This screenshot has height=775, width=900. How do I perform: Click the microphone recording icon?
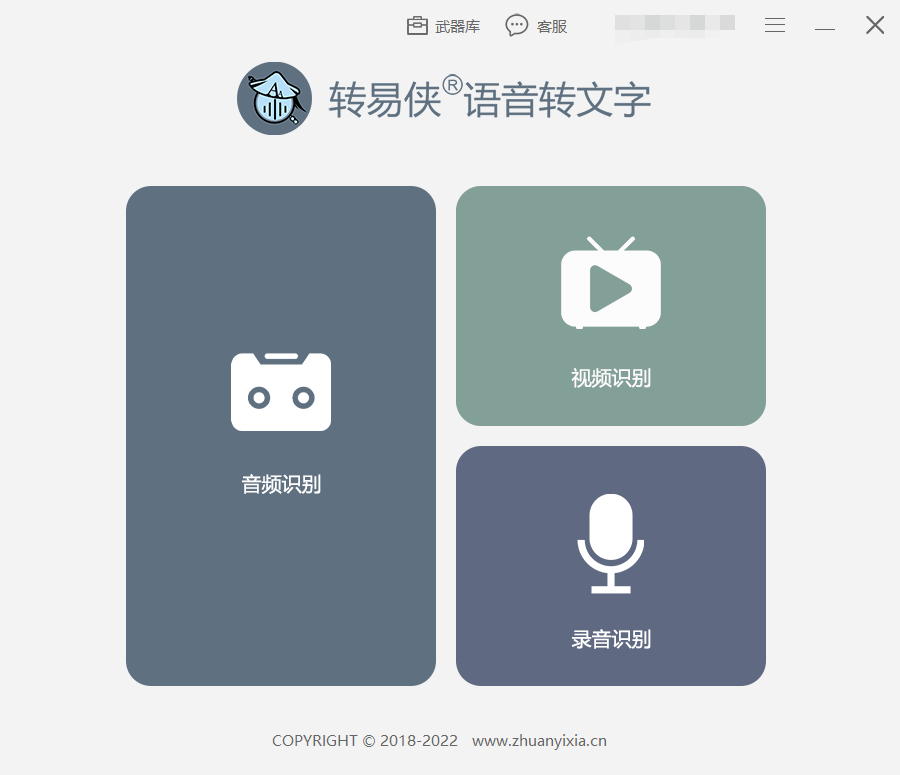point(611,544)
